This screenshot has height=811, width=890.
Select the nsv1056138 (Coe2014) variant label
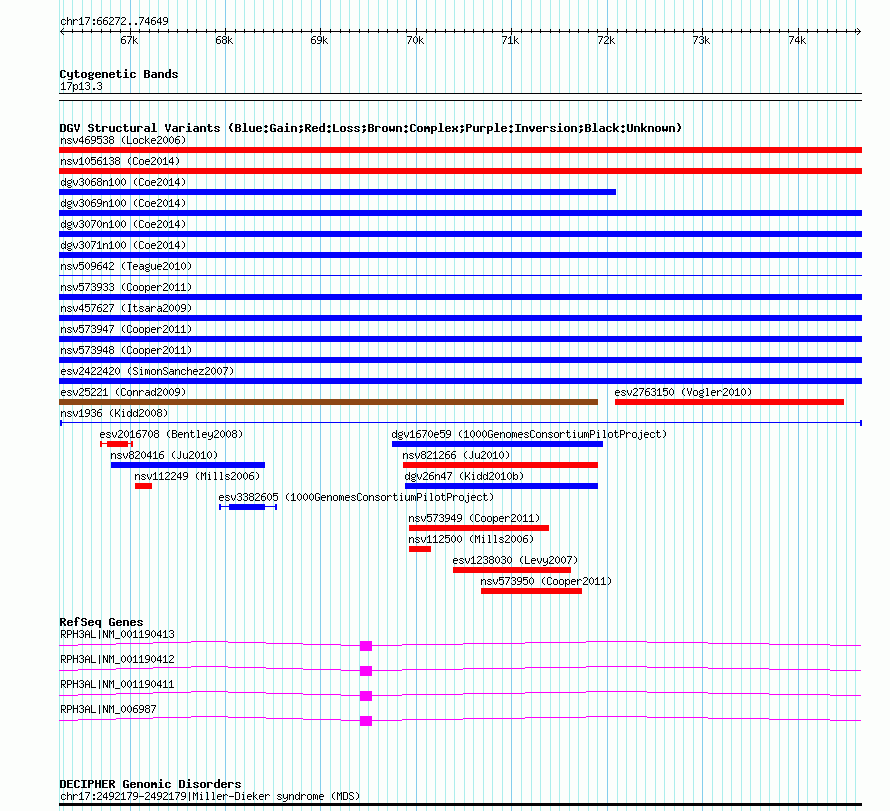point(120,161)
